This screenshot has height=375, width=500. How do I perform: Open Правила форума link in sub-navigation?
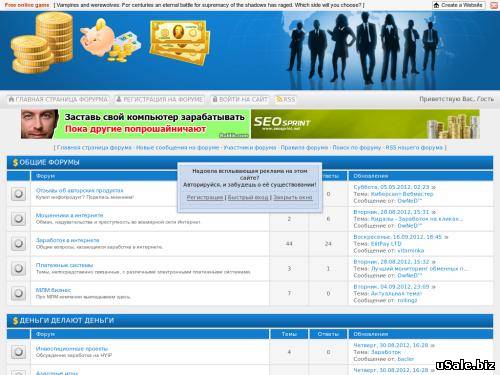click(304, 147)
